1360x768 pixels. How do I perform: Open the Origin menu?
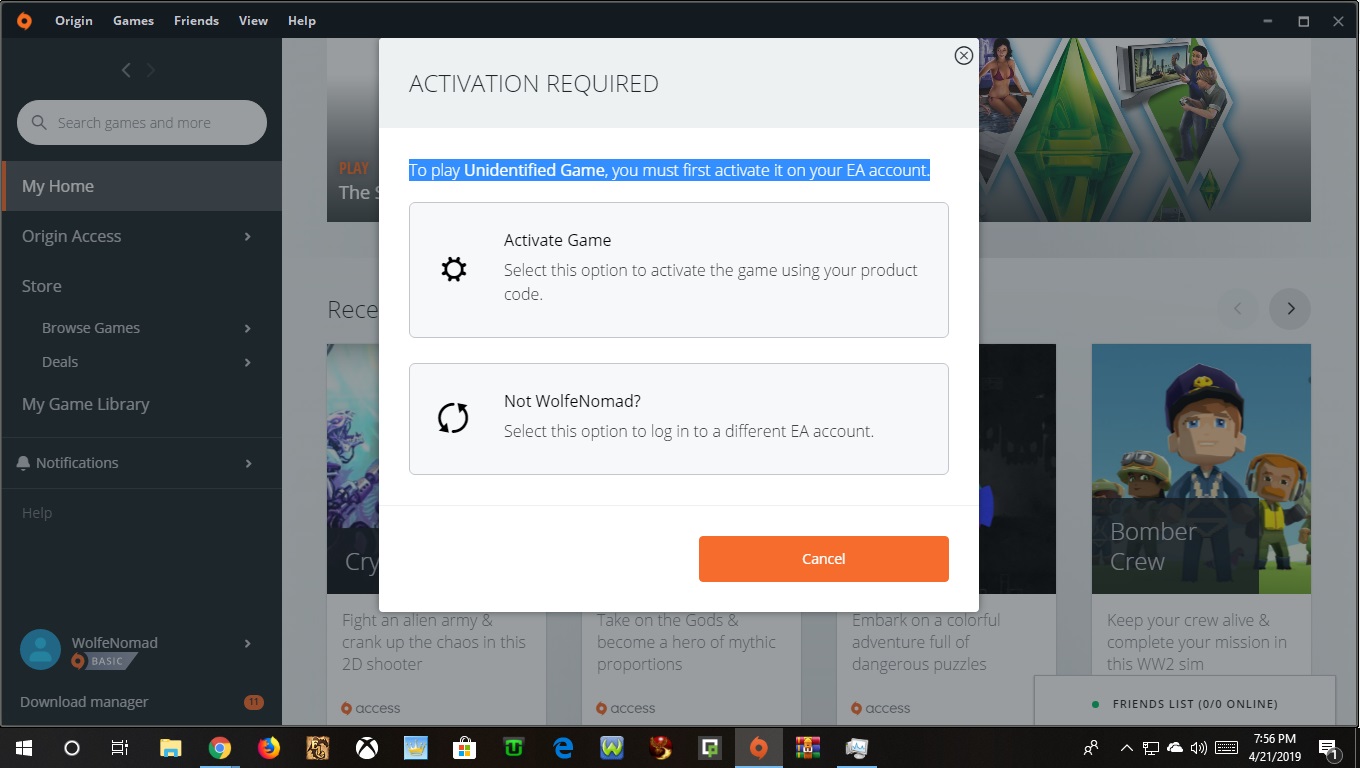click(x=74, y=20)
